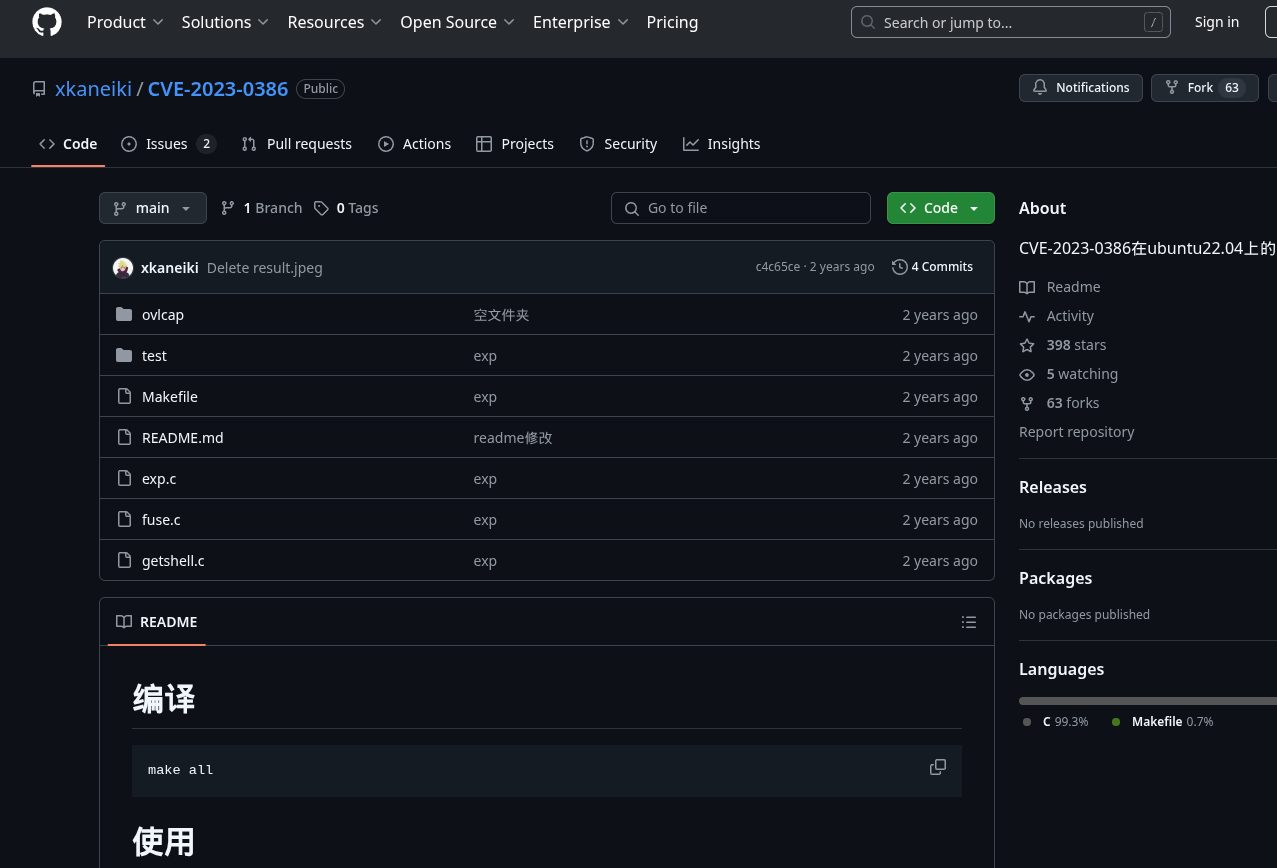Switch to the Insights tab

coord(721,144)
